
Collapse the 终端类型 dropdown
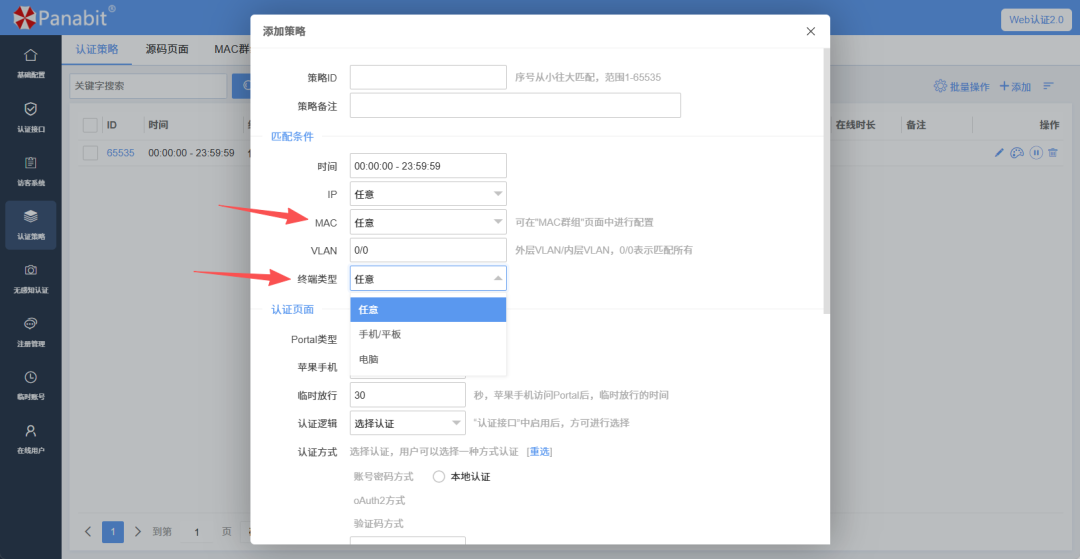tap(428, 278)
